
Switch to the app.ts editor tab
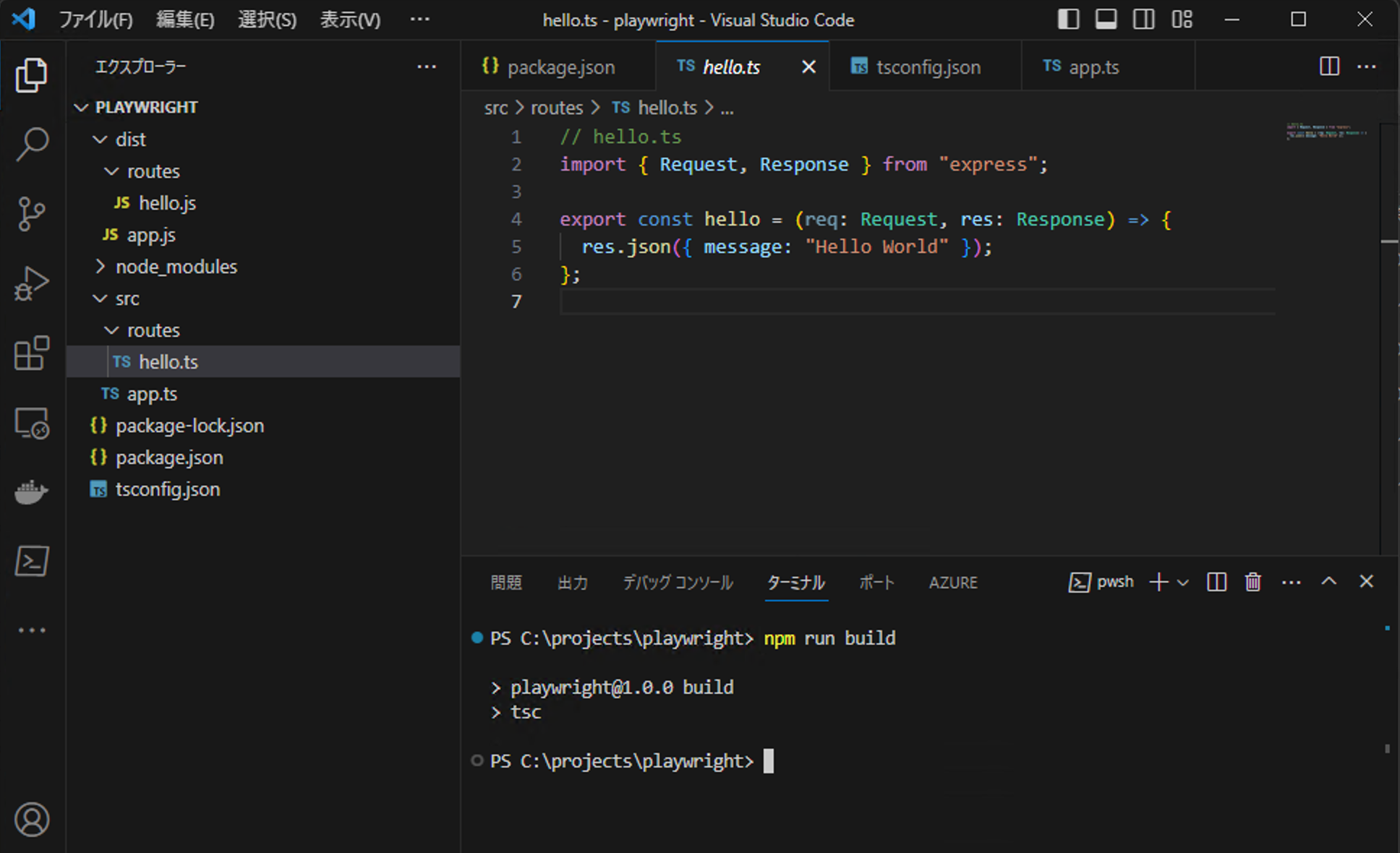[1108, 67]
